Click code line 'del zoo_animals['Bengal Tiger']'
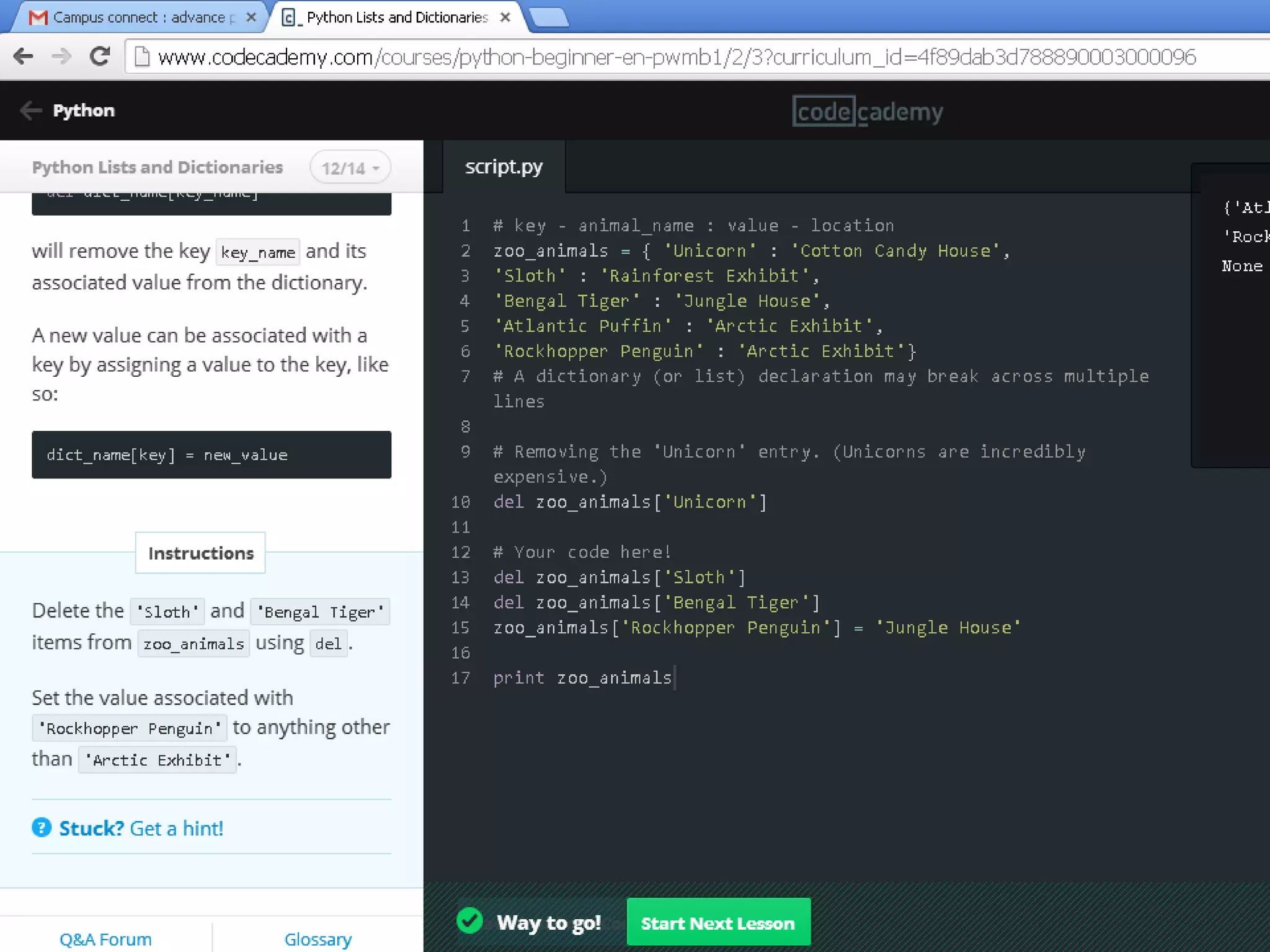Viewport: 1270px width, 952px height. point(656,602)
